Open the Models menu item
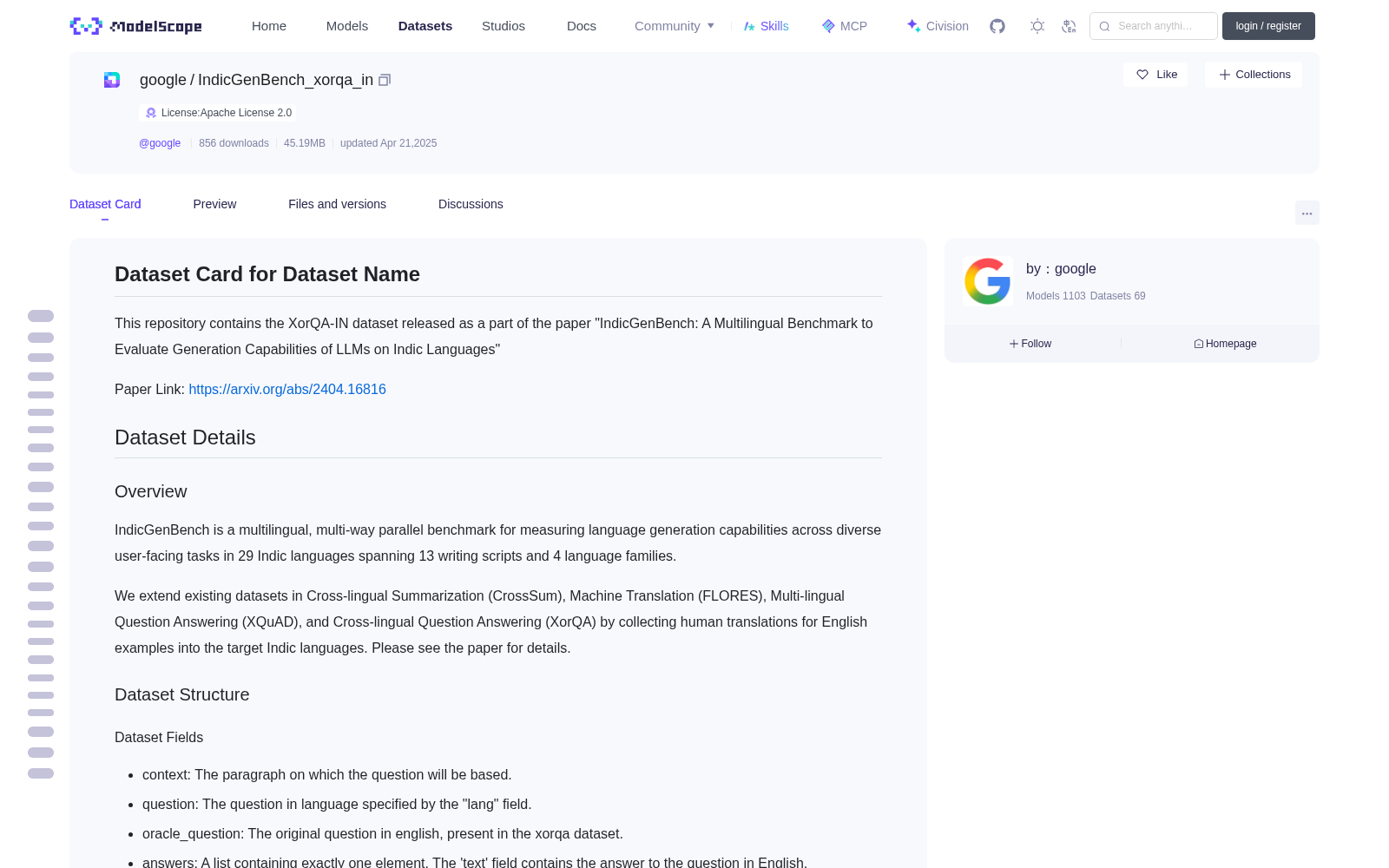 [x=347, y=26]
